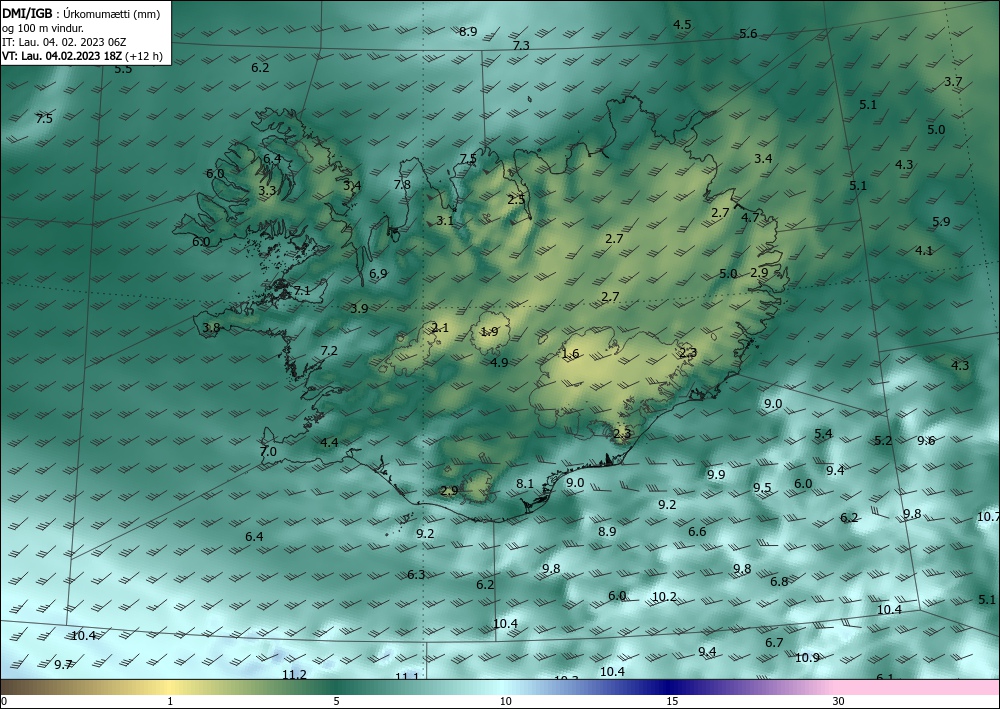Click the color scale tick label "10"
The width and height of the screenshot is (1000, 709).
(x=506, y=701)
